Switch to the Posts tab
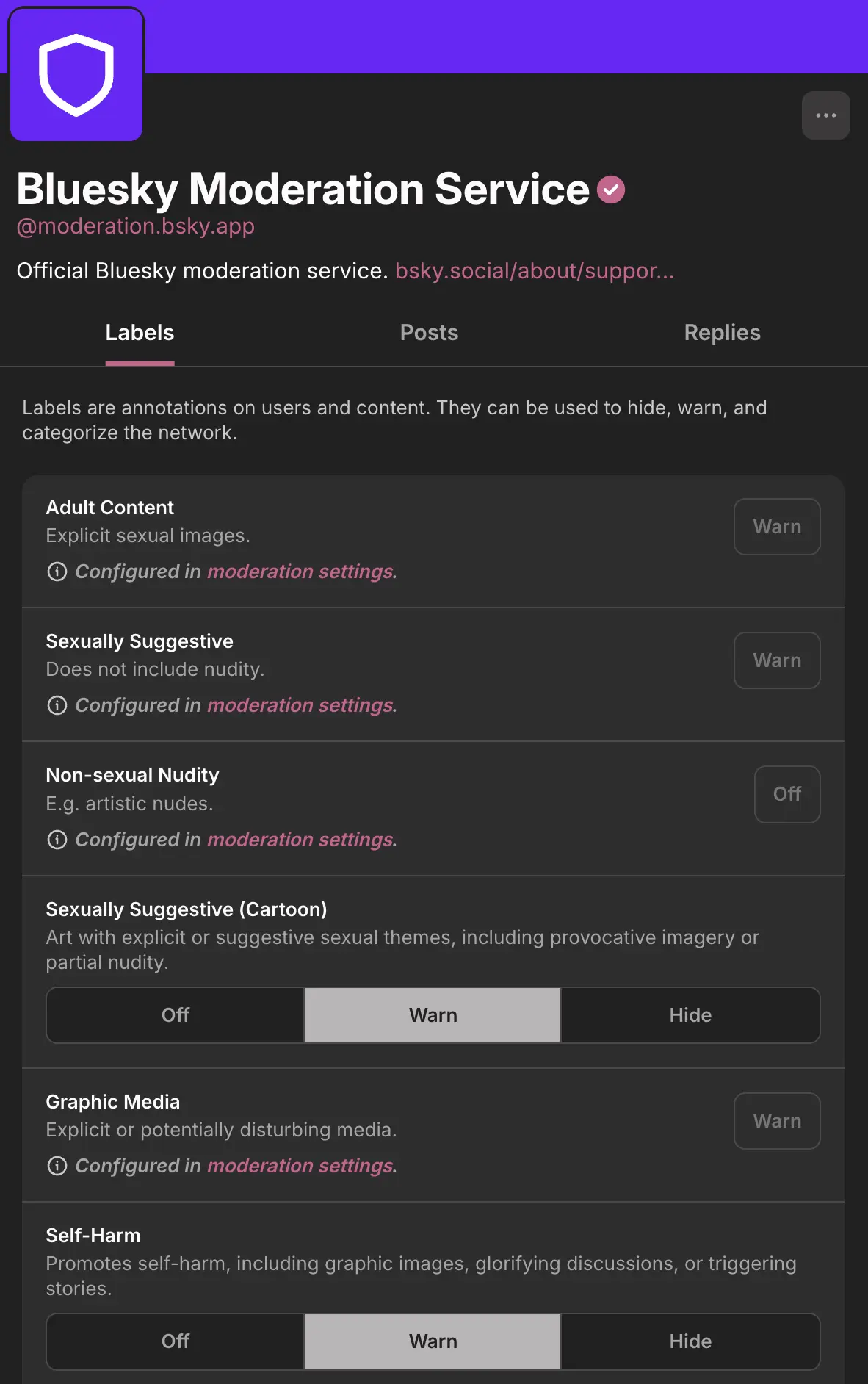This screenshot has width=868, height=1384. click(x=429, y=333)
